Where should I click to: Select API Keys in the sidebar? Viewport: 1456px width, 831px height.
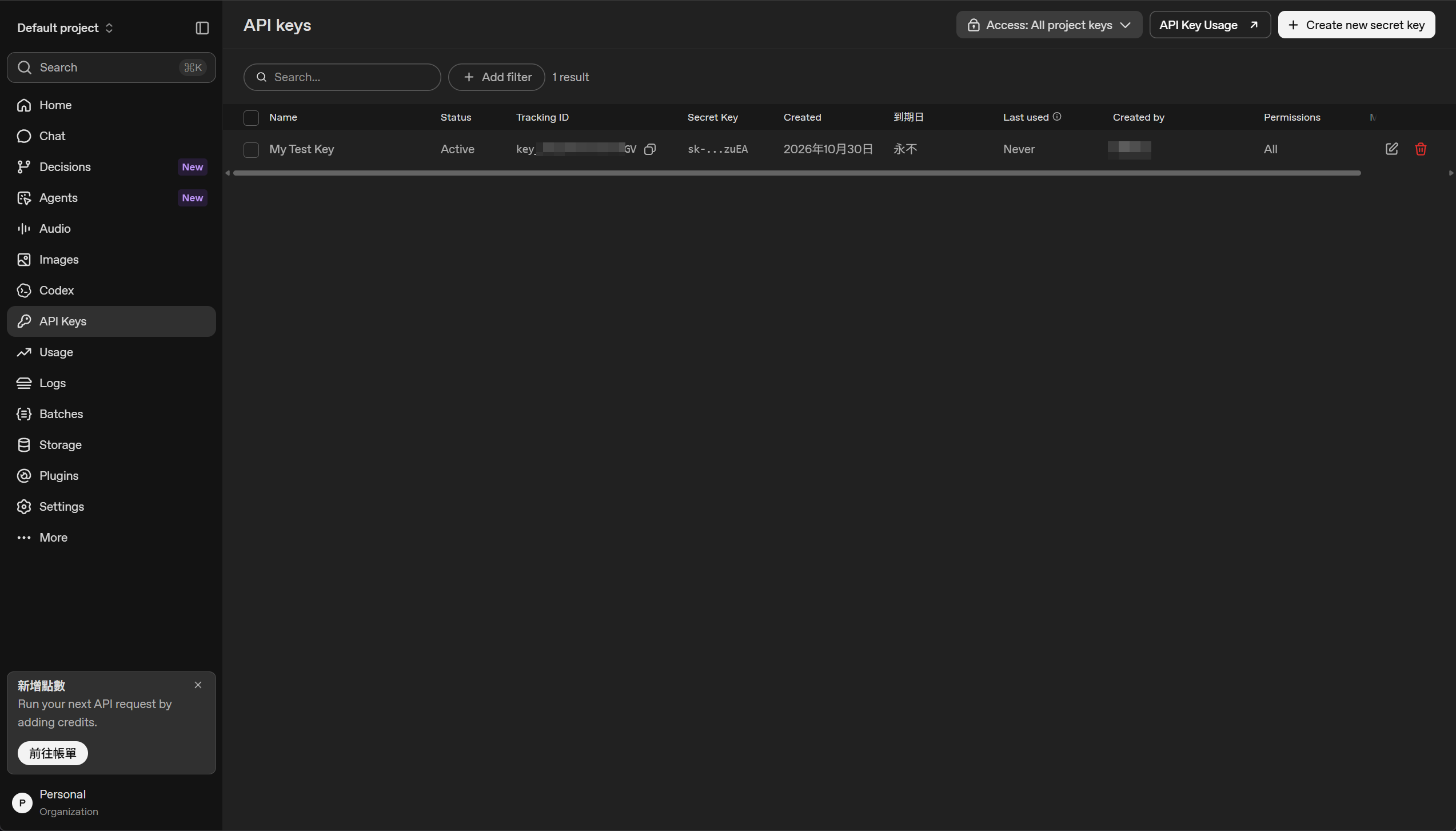coord(111,321)
